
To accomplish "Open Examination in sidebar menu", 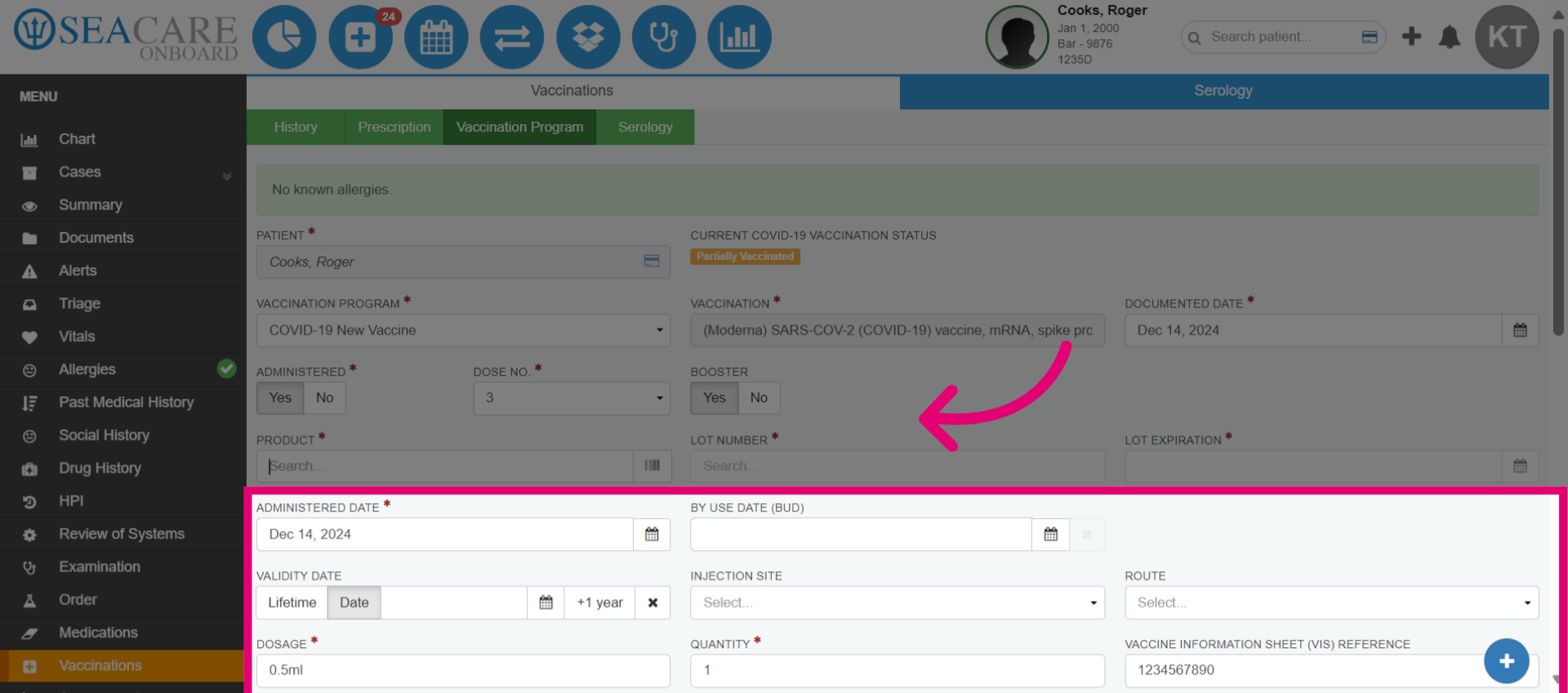I will 122,567.
